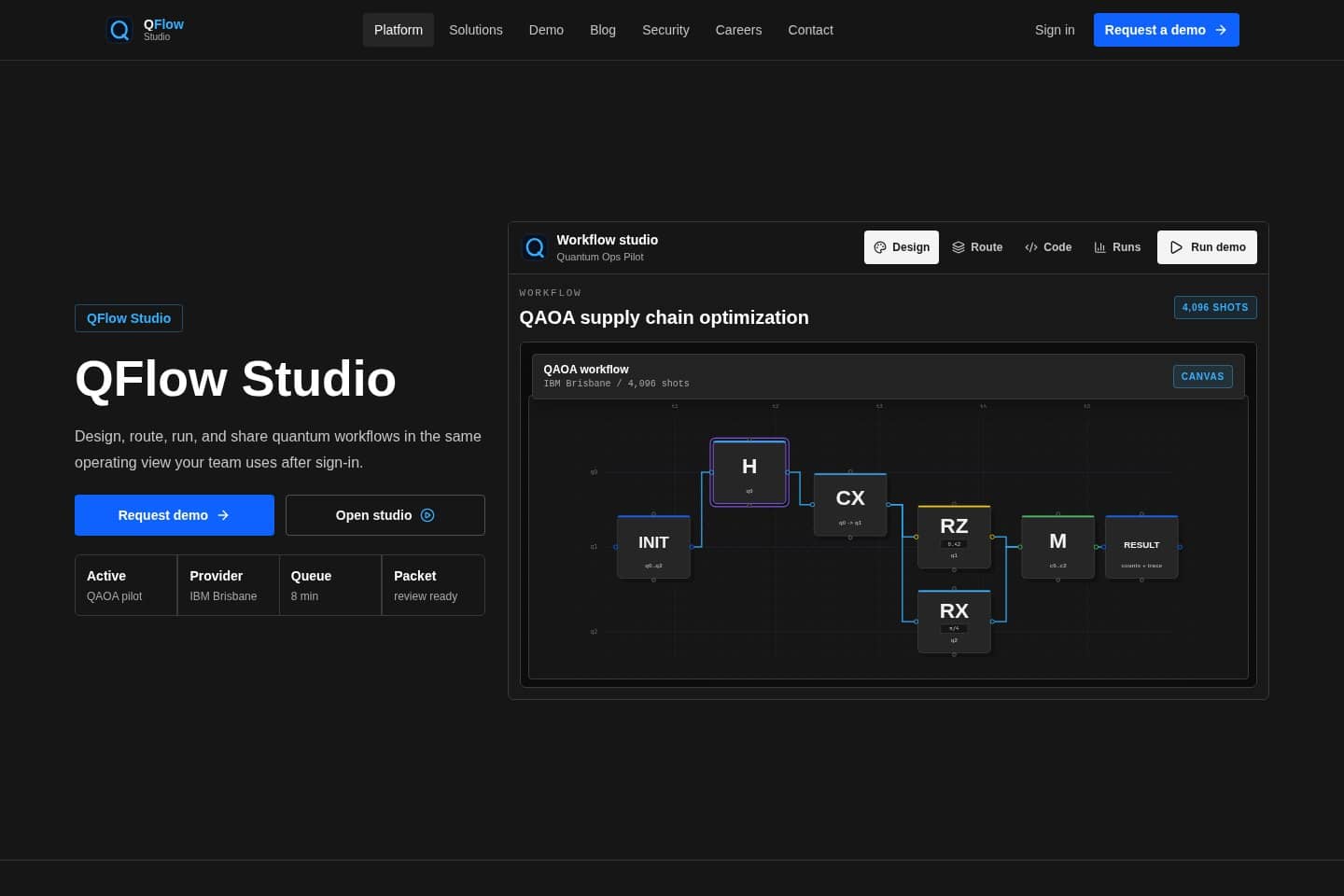Click the arrow icon in header Request a demo
The image size is (1344, 896).
coord(1221,30)
